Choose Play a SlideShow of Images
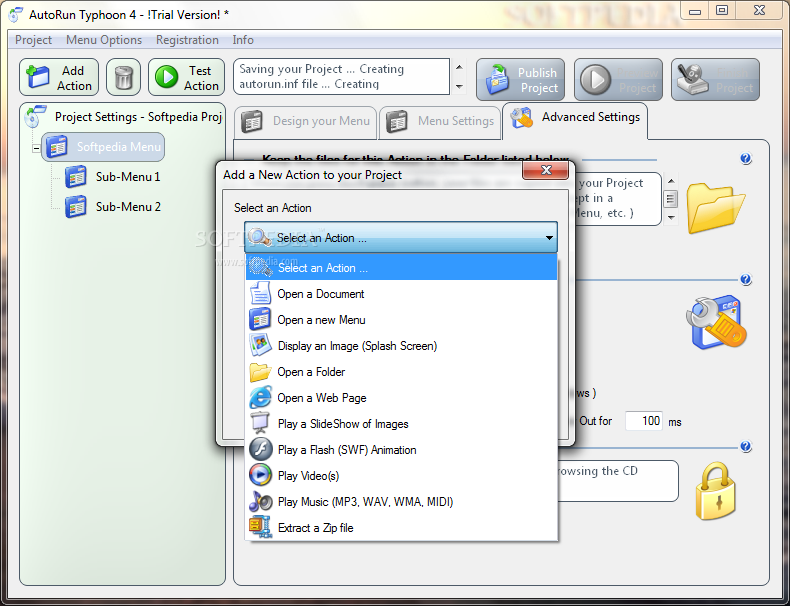Viewport: 790px width, 606px height. point(402,424)
